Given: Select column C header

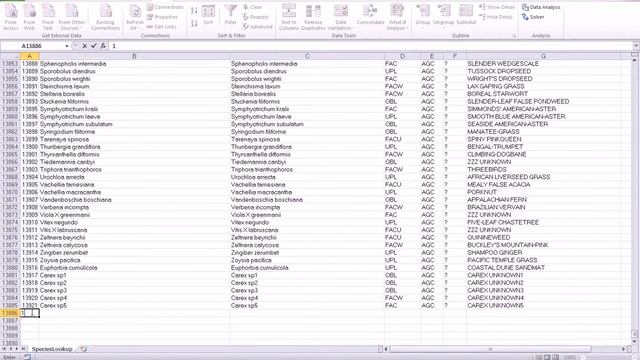Looking at the screenshot, I should [307, 56].
